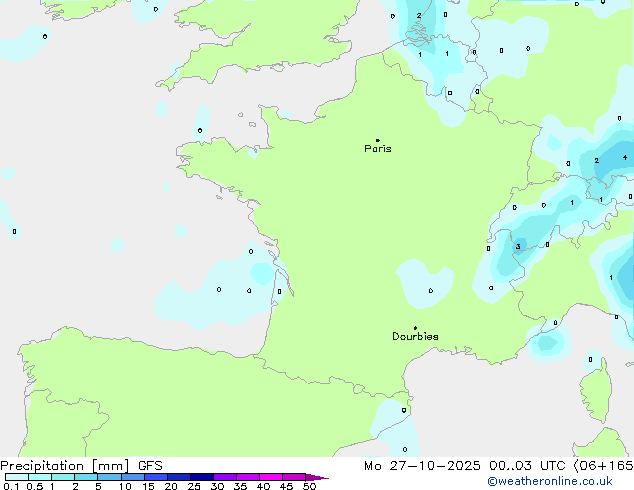Pick the legend swatch between 5 and 10
The height and width of the screenshot is (490, 634).
click(109, 477)
